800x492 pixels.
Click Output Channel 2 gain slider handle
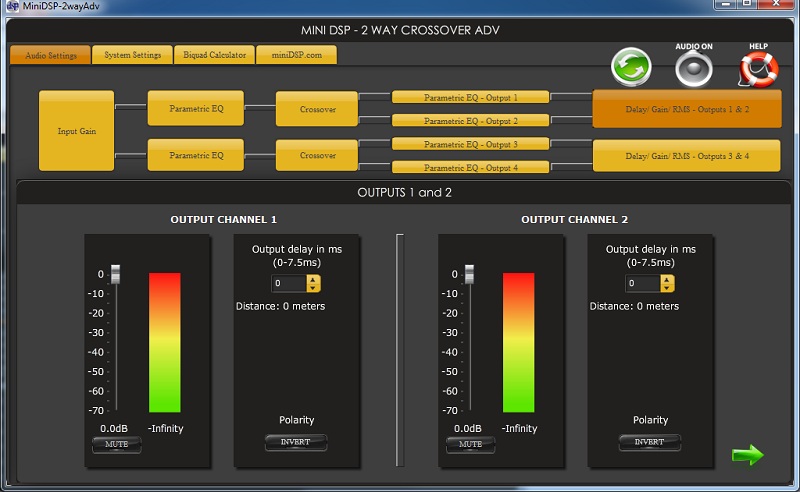469,274
